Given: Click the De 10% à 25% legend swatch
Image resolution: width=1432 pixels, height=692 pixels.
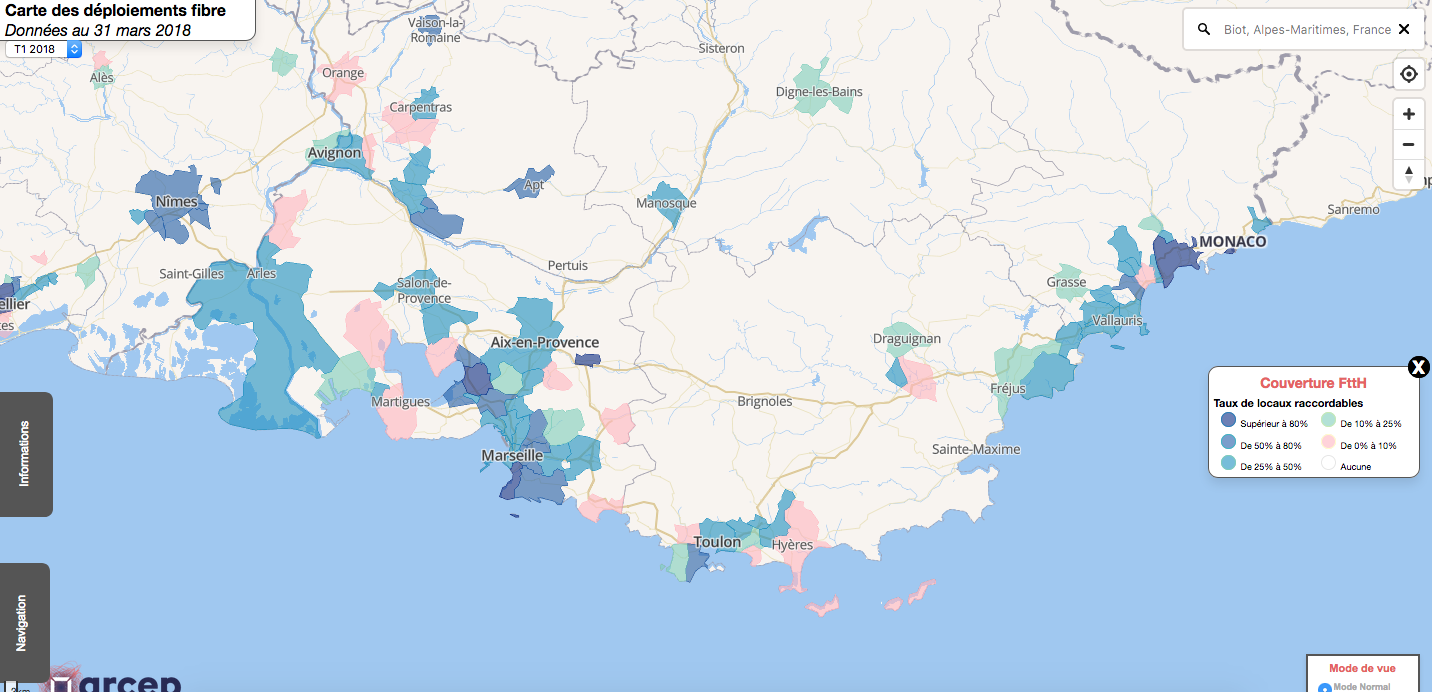Looking at the screenshot, I should pyautogui.click(x=1329, y=422).
